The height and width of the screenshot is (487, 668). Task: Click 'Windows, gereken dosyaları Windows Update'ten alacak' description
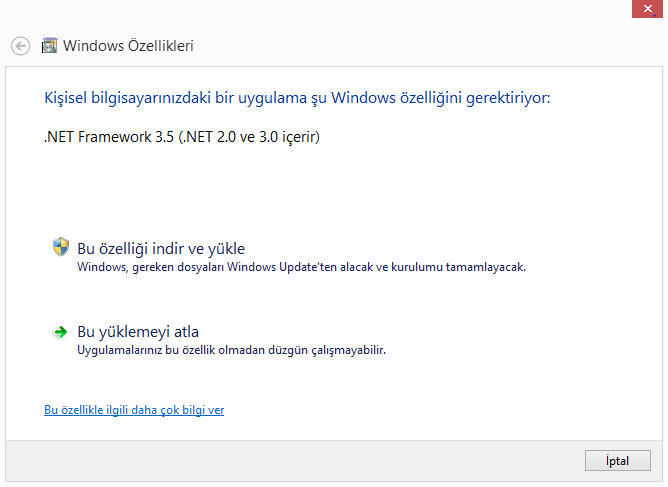[302, 267]
